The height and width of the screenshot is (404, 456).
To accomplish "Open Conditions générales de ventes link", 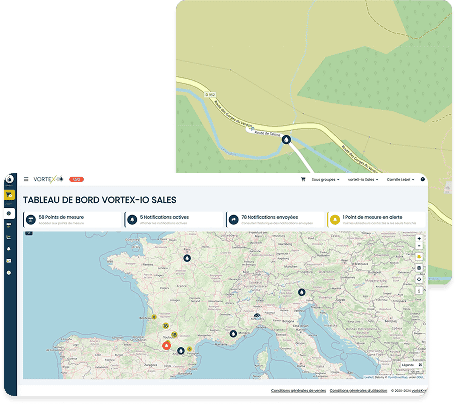I will click(x=298, y=391).
